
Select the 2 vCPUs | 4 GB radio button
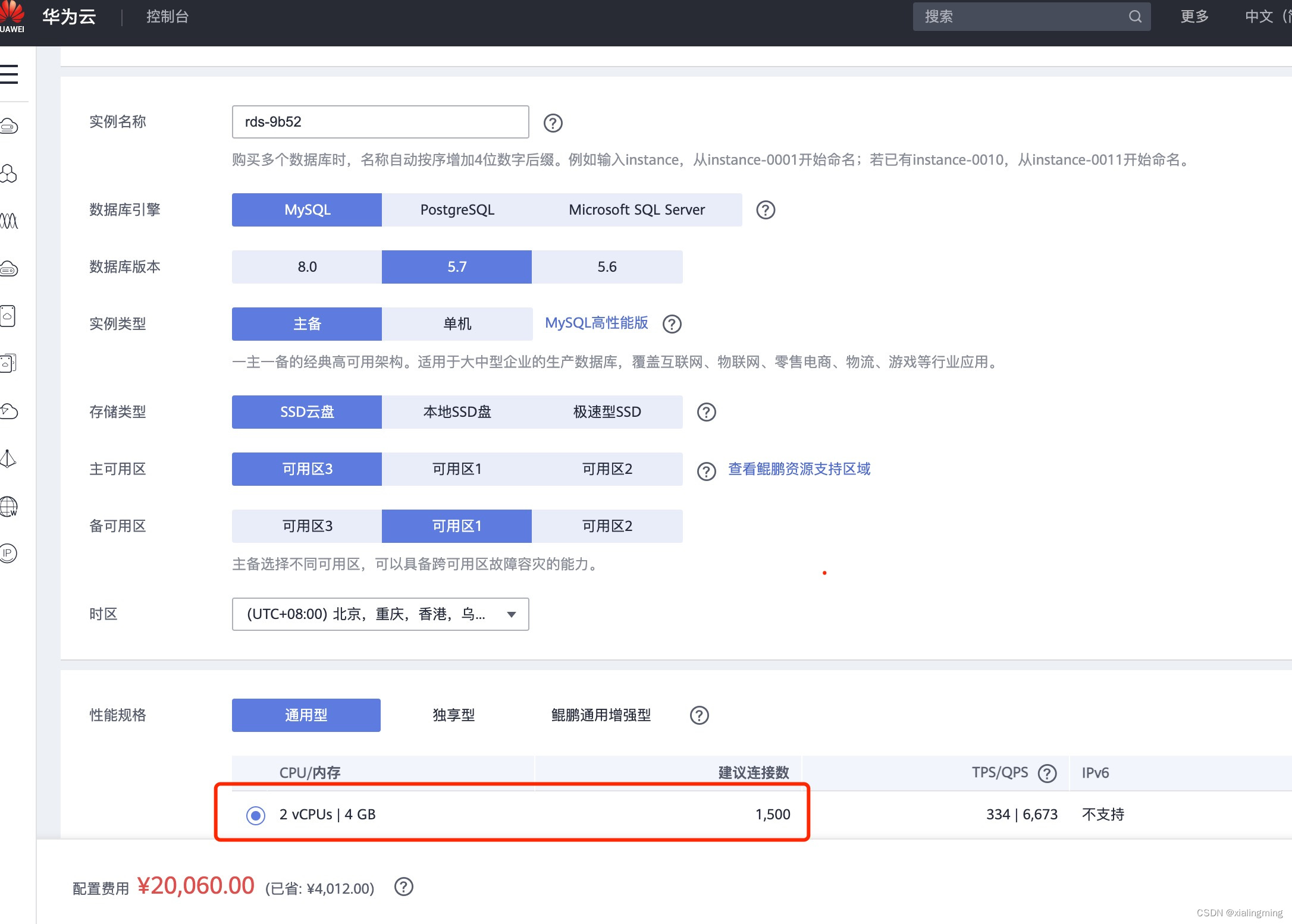click(x=256, y=815)
